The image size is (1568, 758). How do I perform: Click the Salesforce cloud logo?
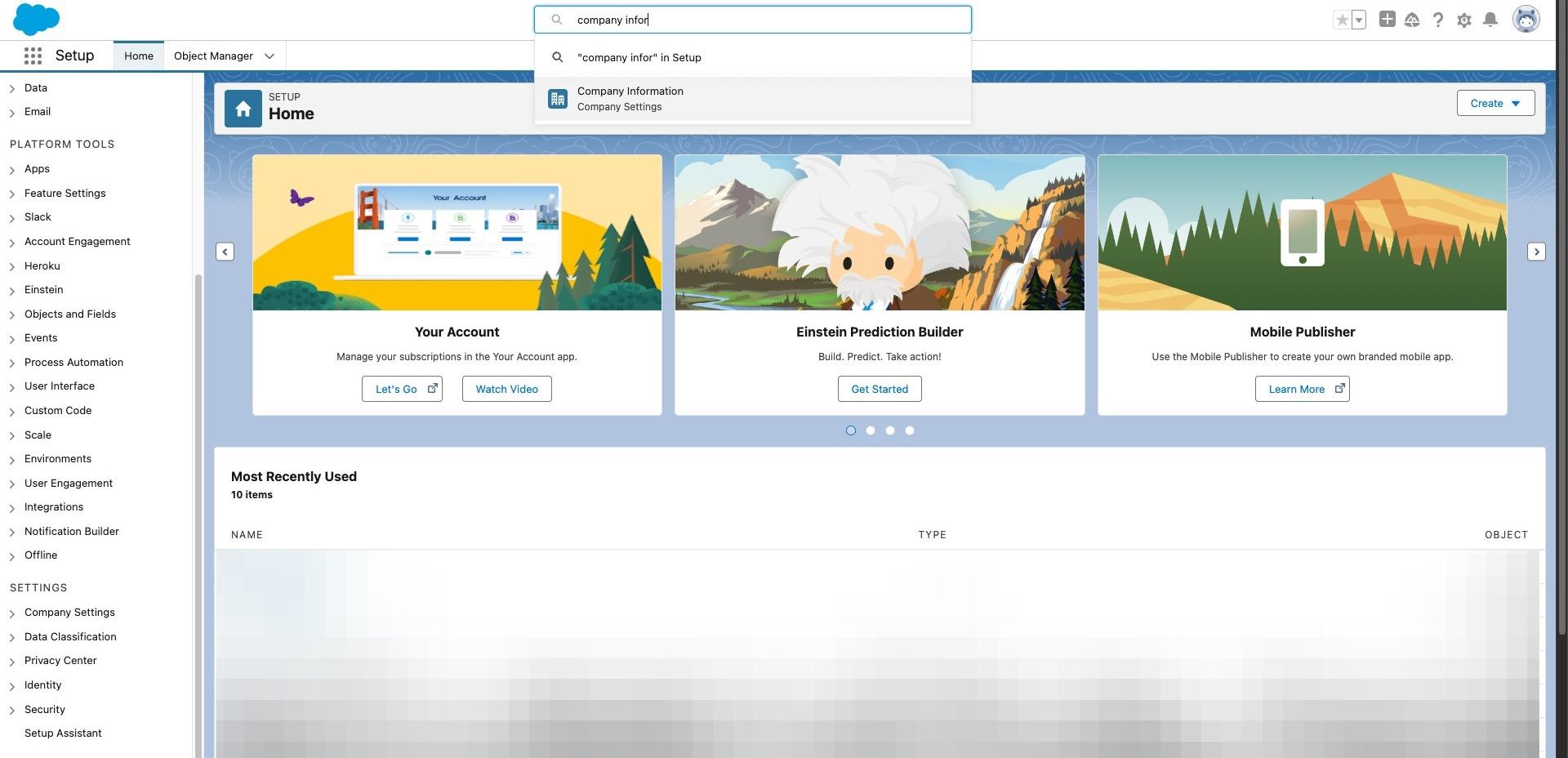(36, 19)
